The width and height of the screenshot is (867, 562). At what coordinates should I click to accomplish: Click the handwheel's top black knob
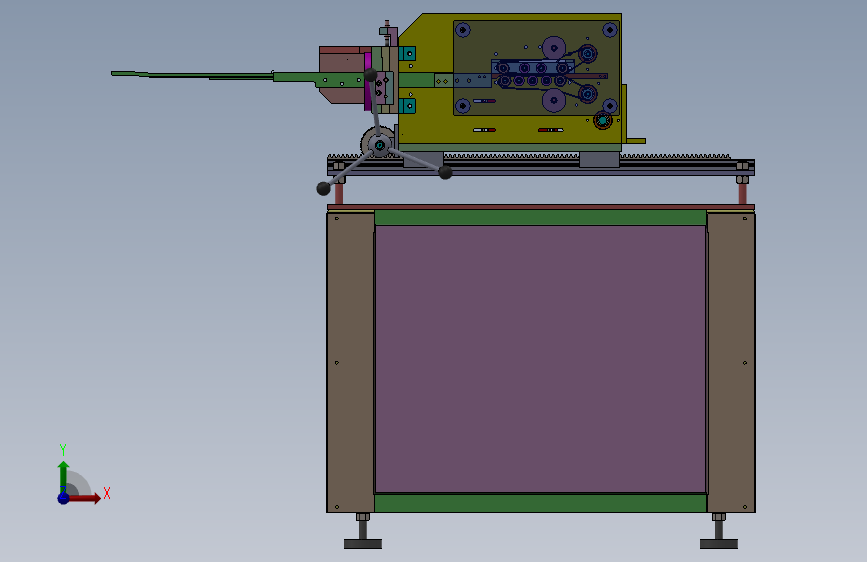pos(370,74)
